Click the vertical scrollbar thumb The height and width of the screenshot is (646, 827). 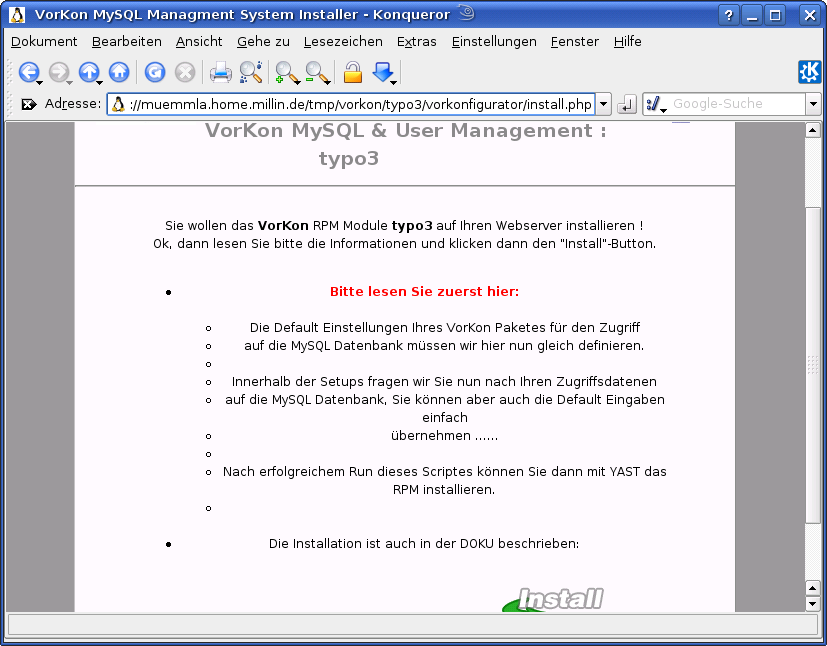(812, 364)
